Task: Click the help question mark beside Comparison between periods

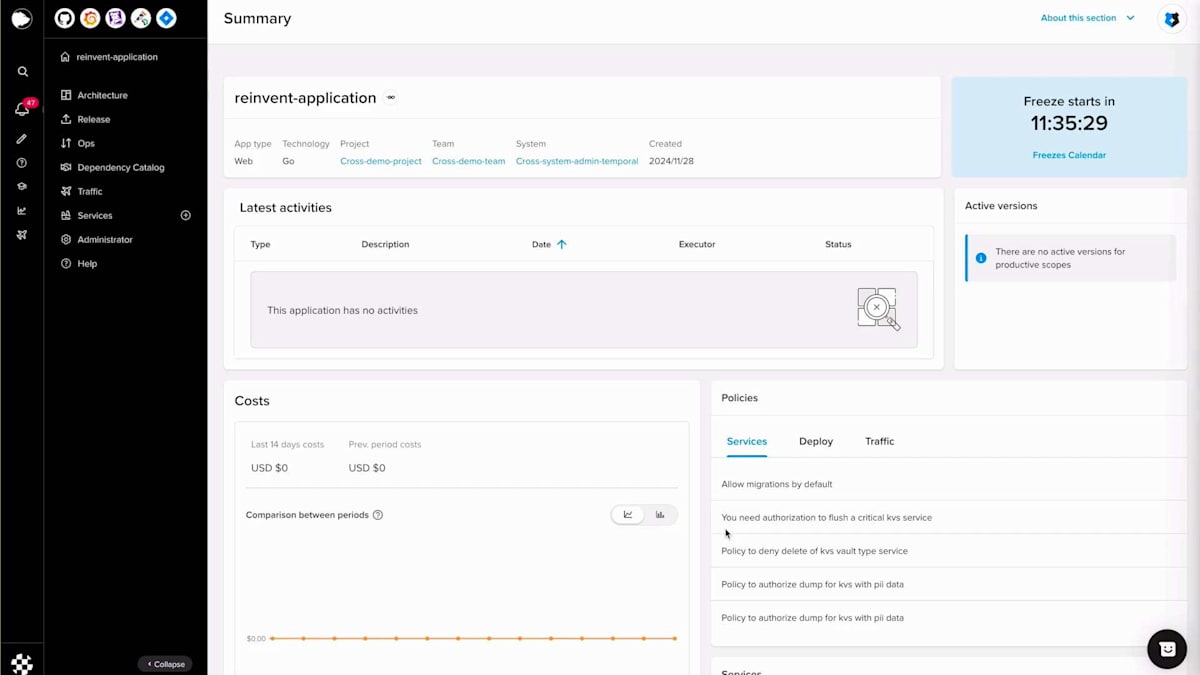Action: (378, 515)
